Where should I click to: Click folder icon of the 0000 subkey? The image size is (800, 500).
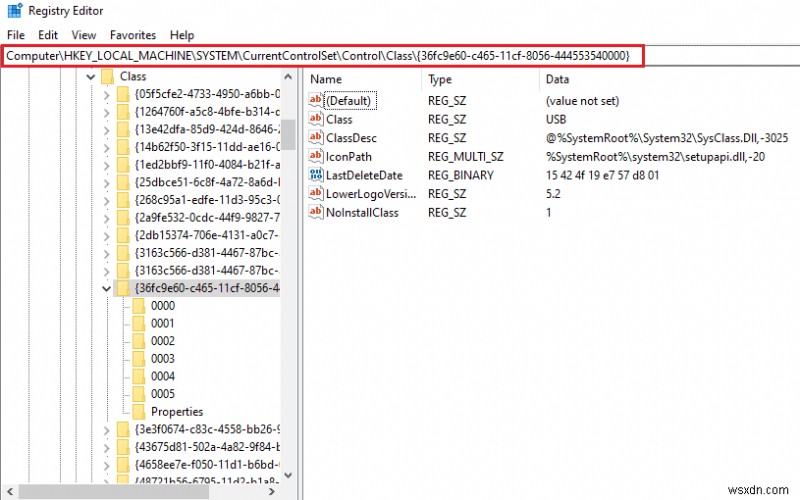(x=139, y=306)
